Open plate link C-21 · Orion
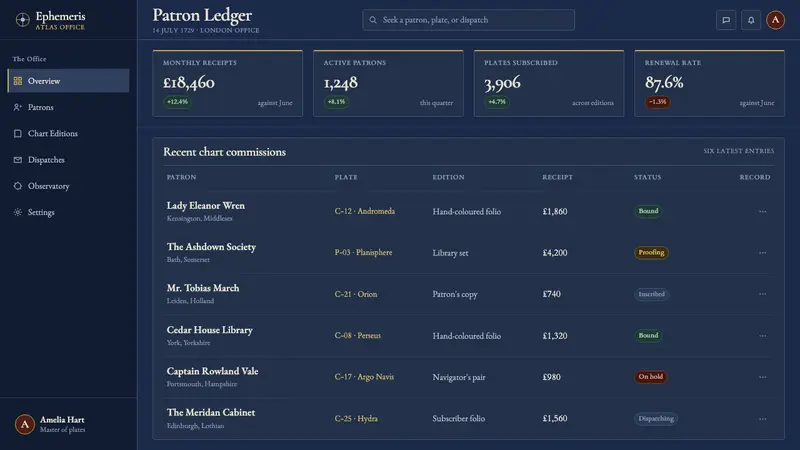The height and width of the screenshot is (450, 800). click(356, 294)
